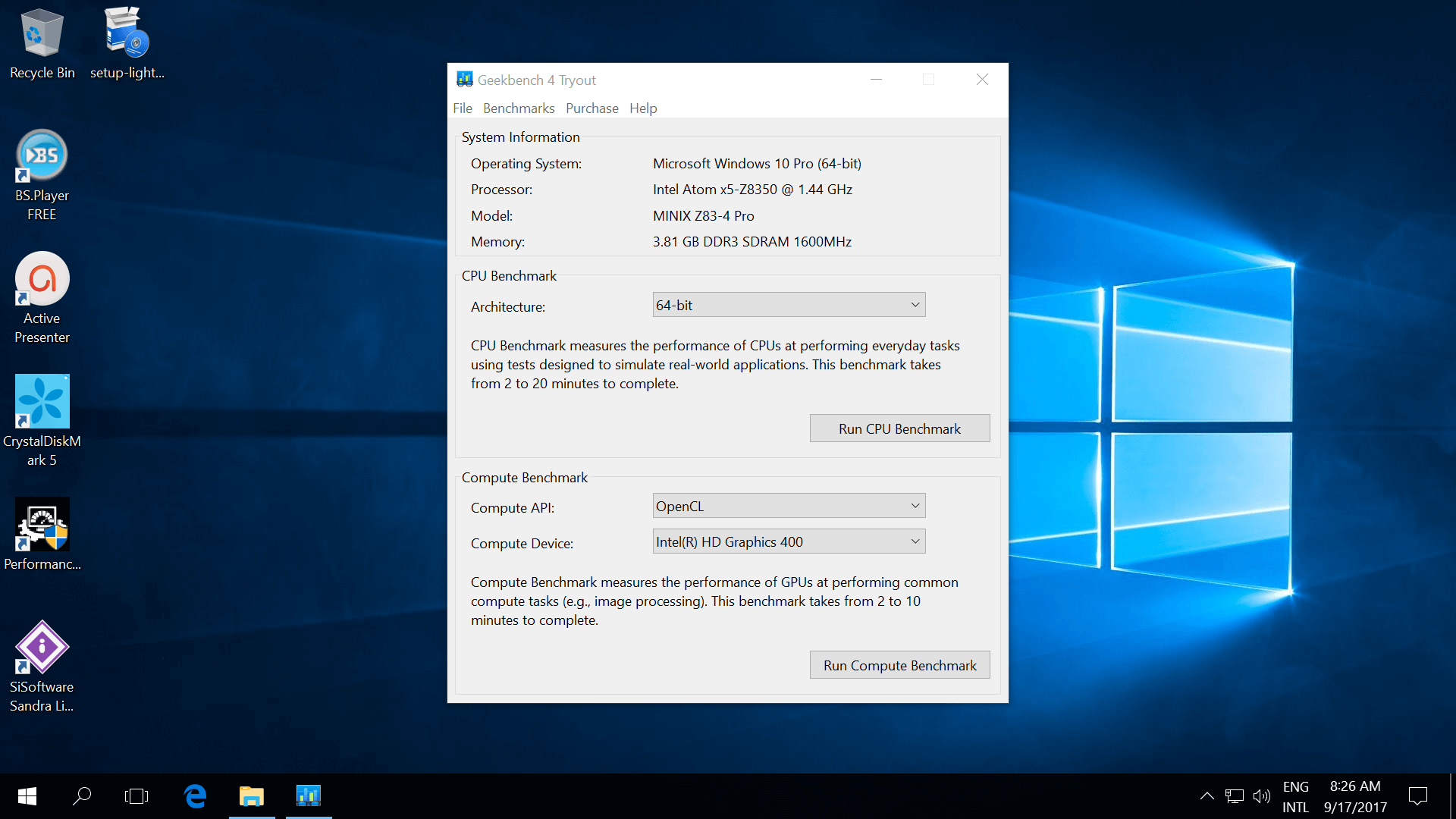
Task: Expand the Compute Device dropdown
Action: pos(789,541)
